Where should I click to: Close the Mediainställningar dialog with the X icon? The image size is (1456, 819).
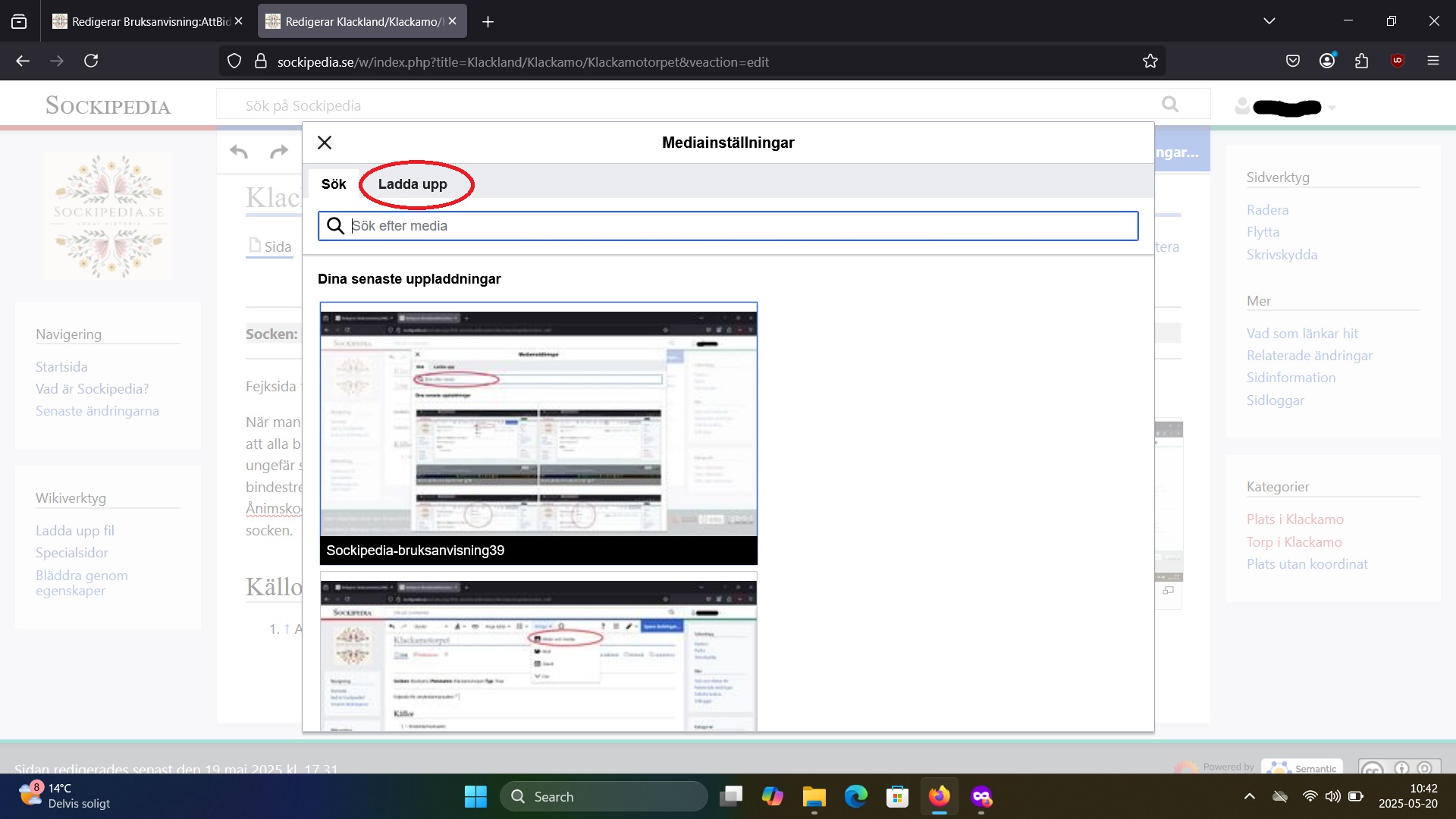pos(325,143)
